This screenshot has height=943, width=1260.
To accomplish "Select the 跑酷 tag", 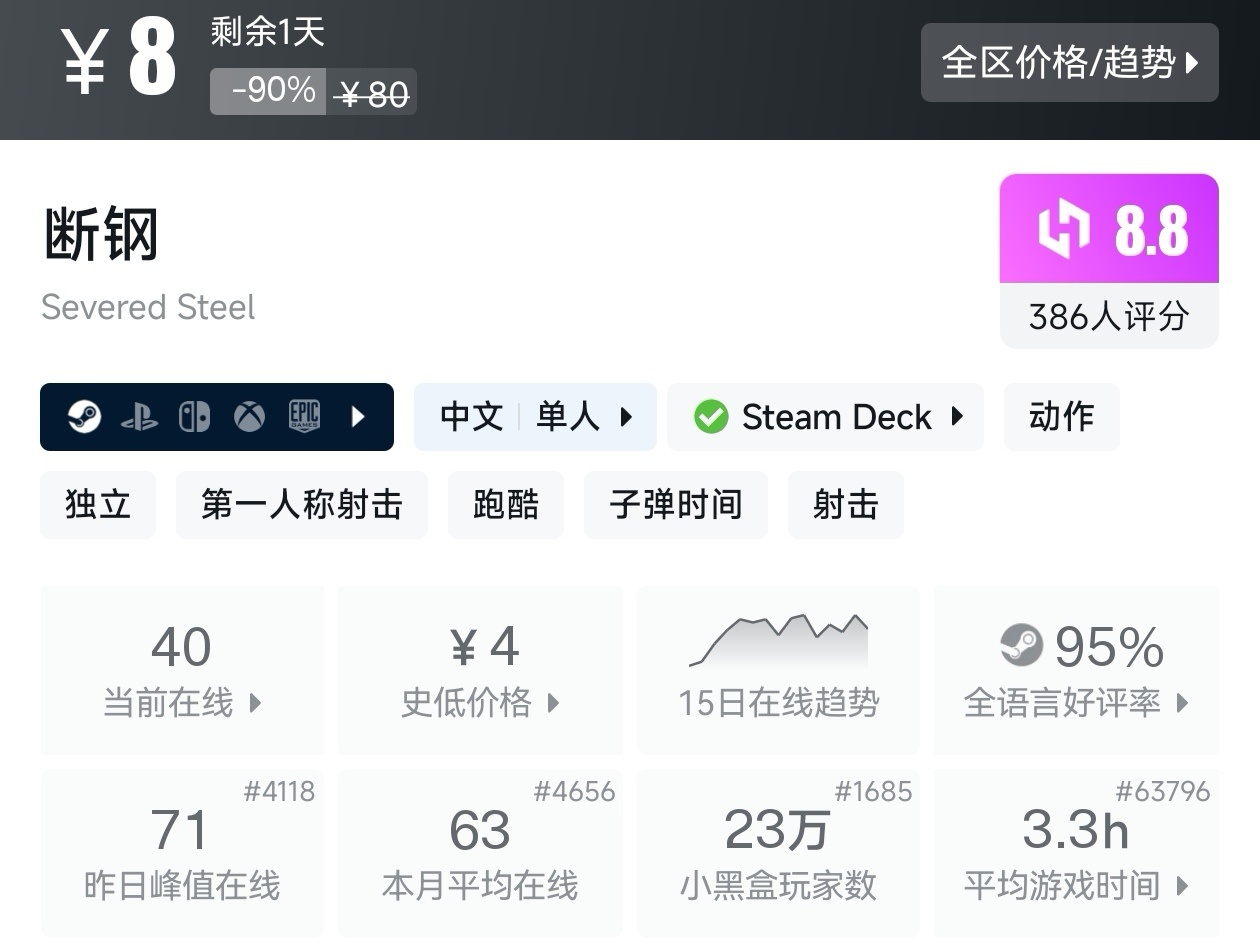I will (x=505, y=505).
